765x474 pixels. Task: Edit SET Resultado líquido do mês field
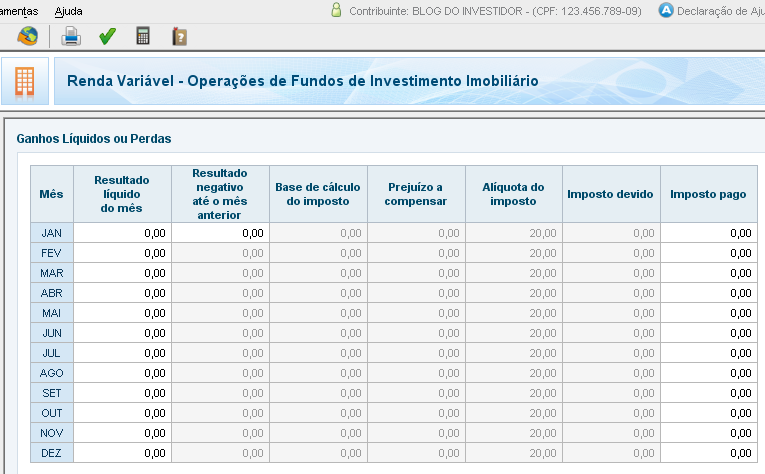(x=122, y=393)
